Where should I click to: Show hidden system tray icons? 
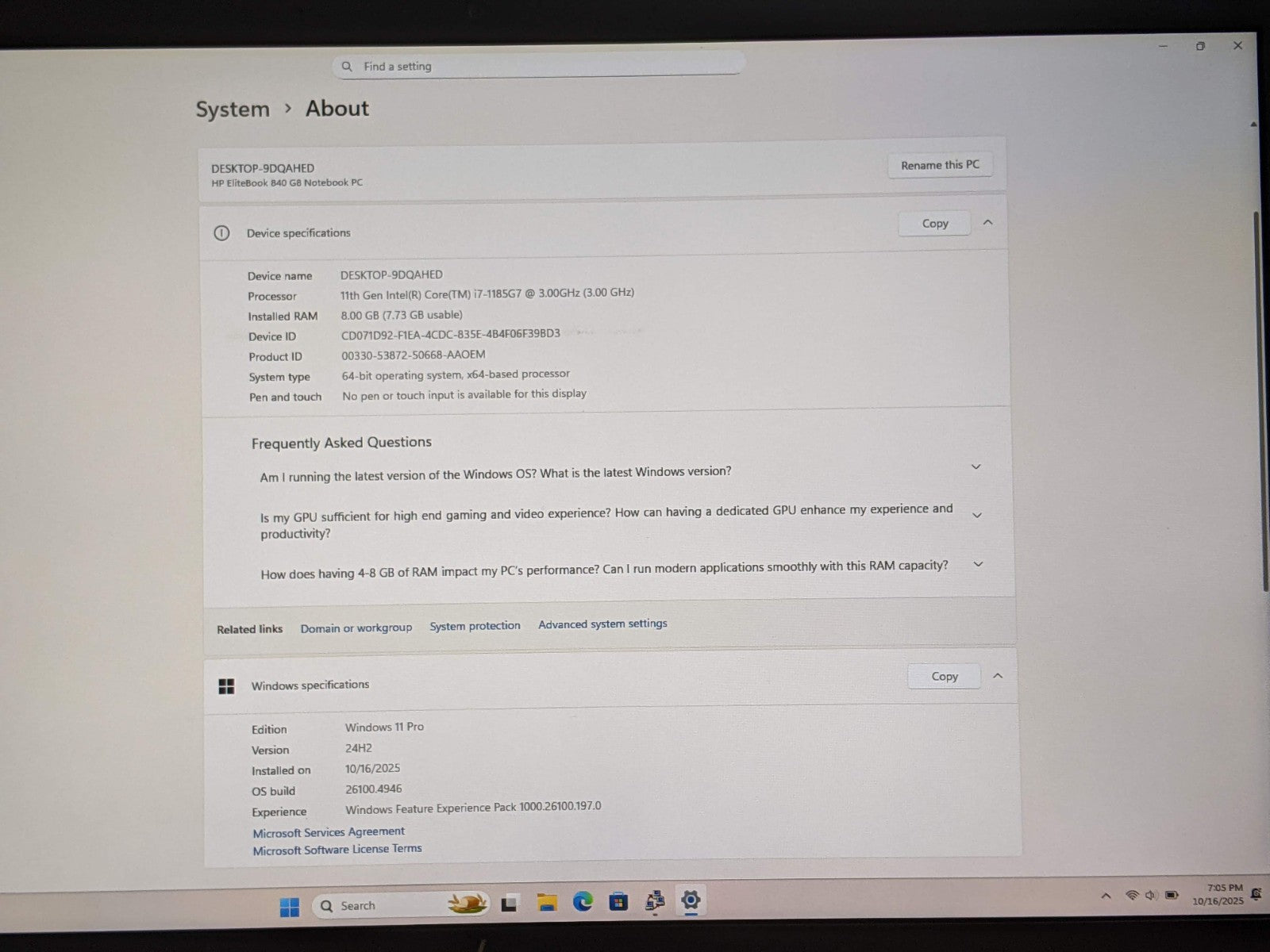click(x=1106, y=896)
